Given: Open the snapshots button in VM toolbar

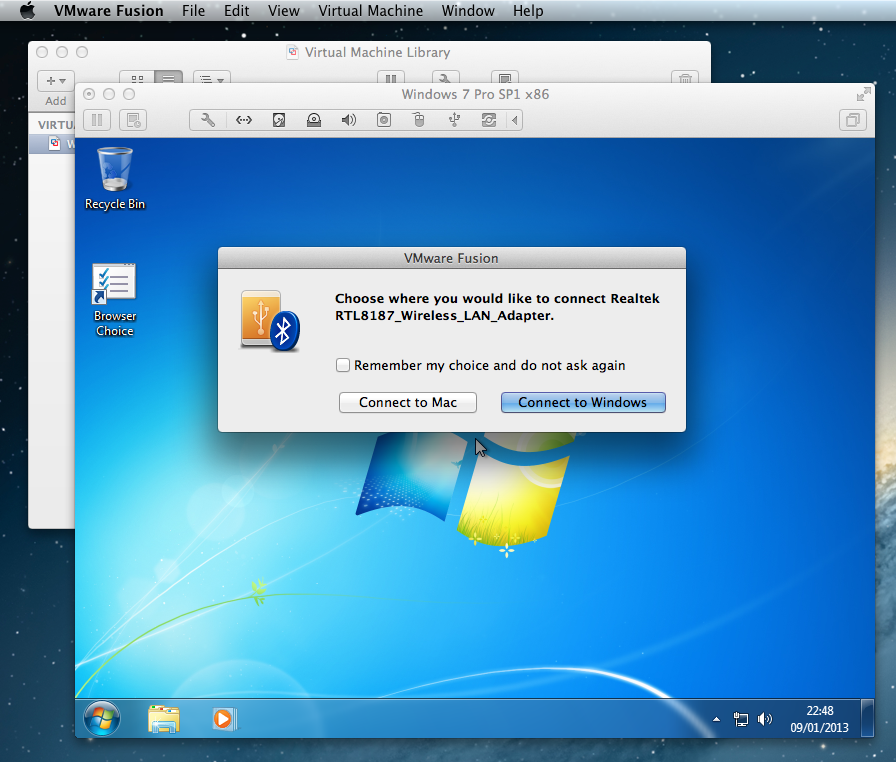Looking at the screenshot, I should coord(132,120).
